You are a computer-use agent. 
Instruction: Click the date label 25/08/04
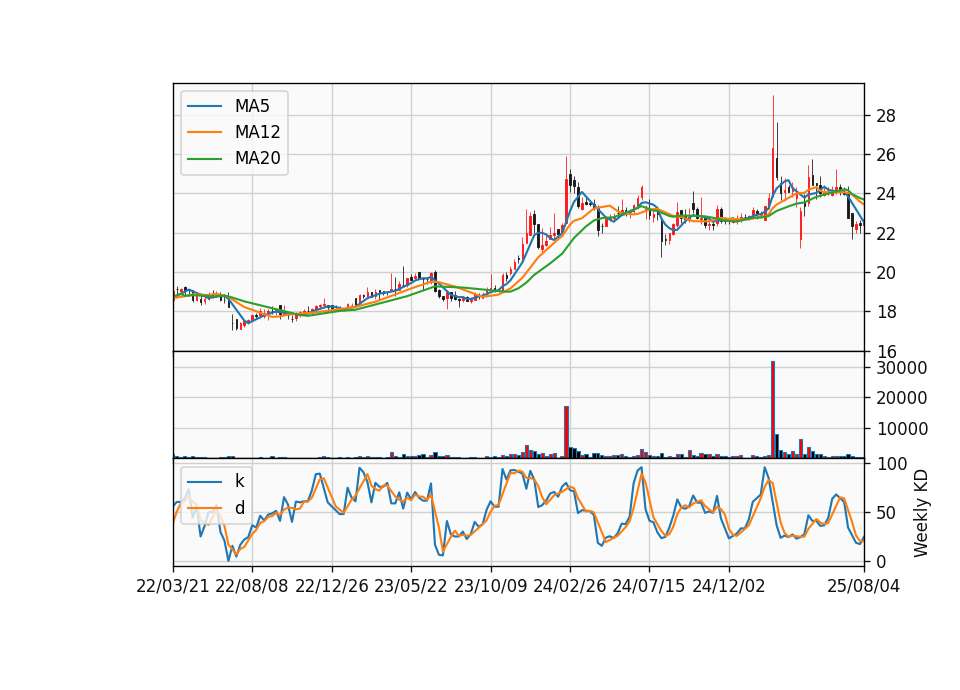(x=864, y=586)
